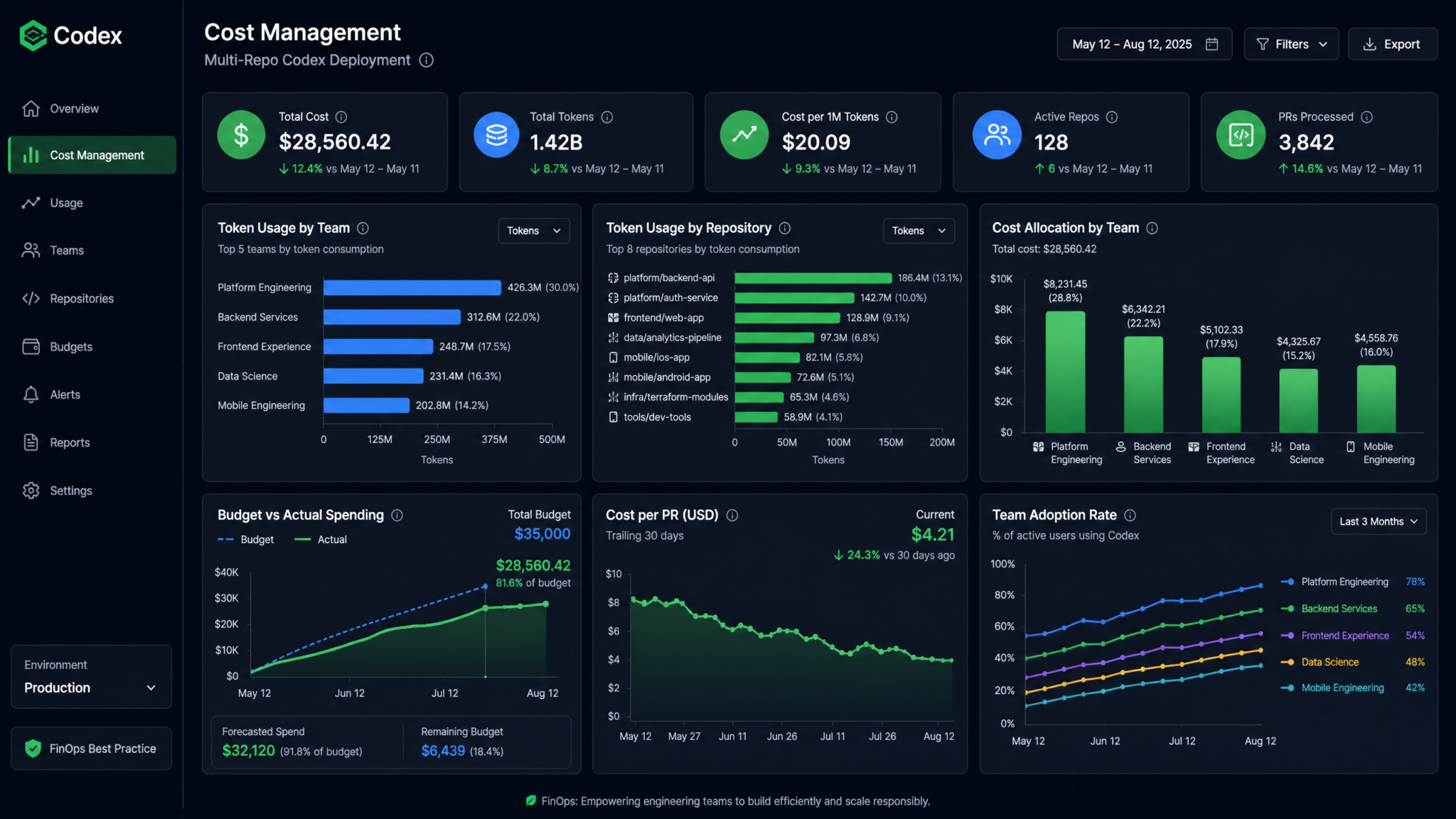This screenshot has height=819, width=1456.
Task: Show info for Cost per 1M Tokens
Action: pos(892,117)
